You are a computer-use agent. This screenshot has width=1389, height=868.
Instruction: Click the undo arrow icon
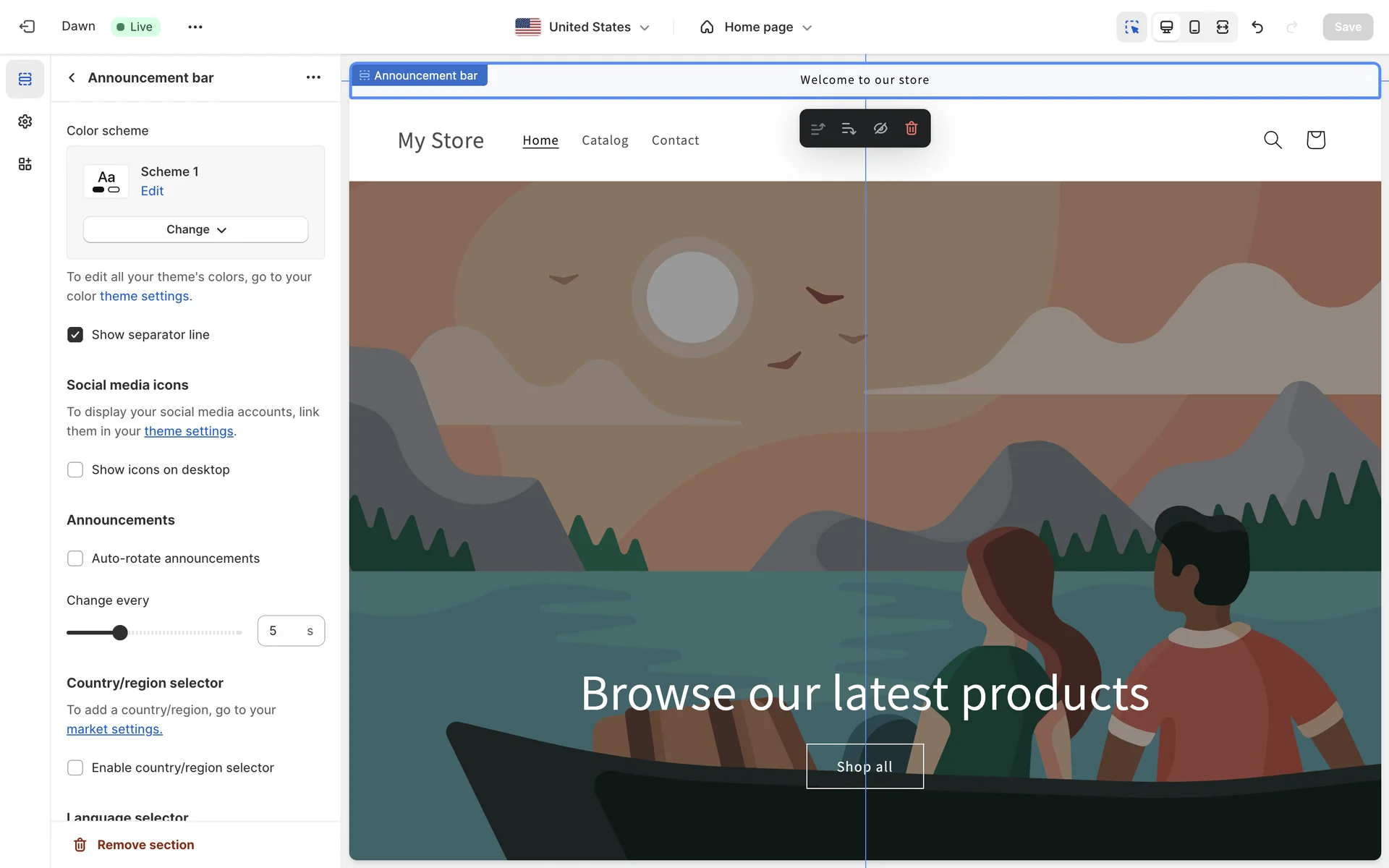(x=1257, y=27)
